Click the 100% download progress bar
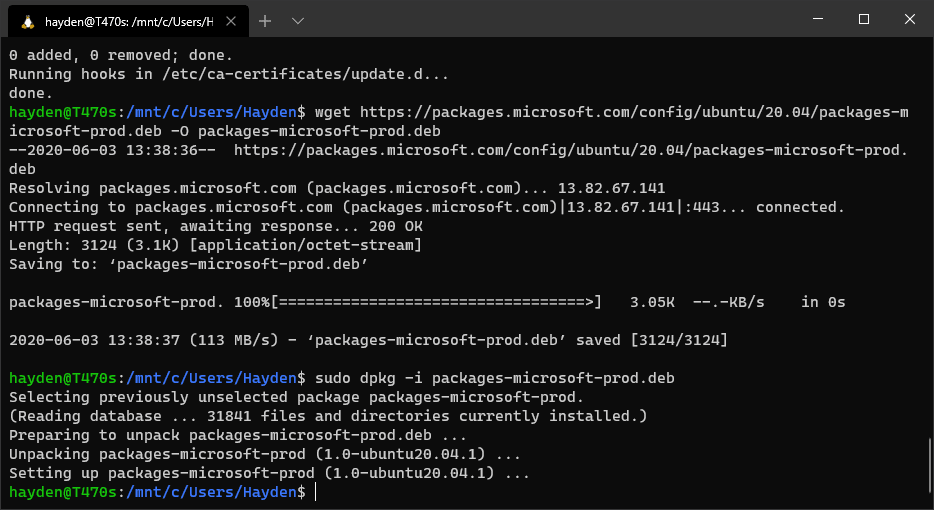The height and width of the screenshot is (510, 934). click(436, 302)
